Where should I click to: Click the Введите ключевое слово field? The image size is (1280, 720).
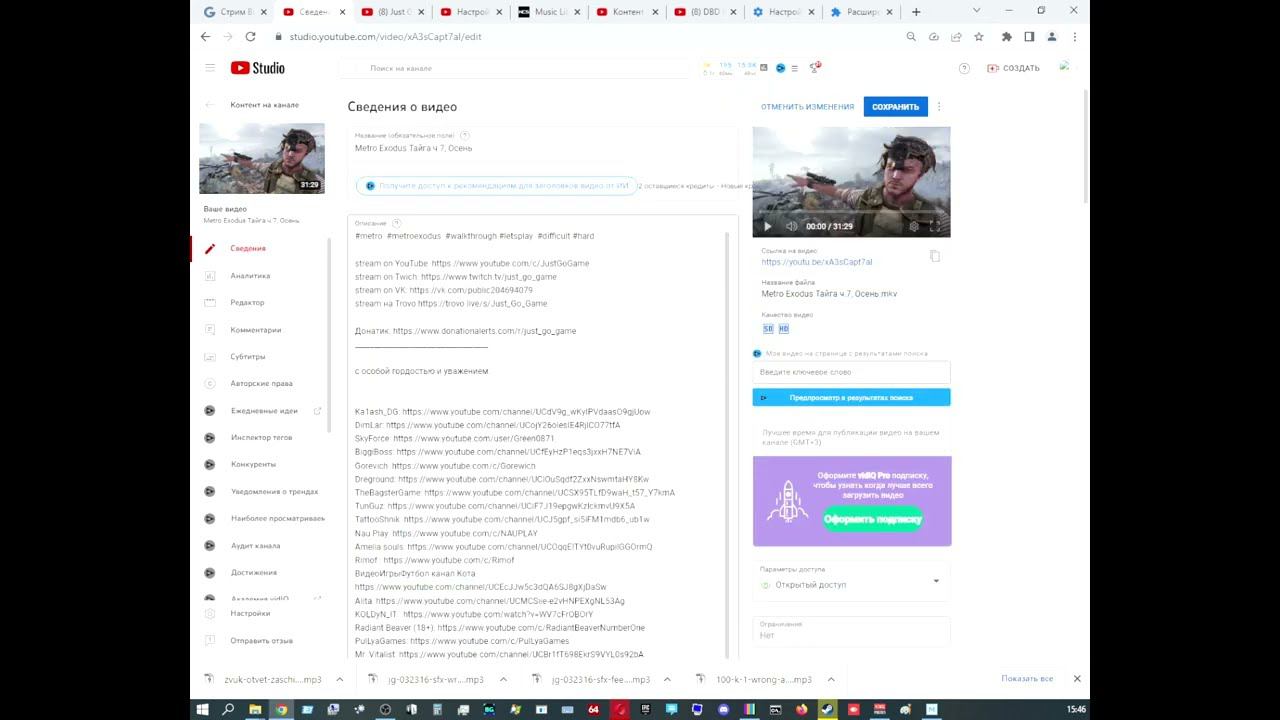pos(851,372)
